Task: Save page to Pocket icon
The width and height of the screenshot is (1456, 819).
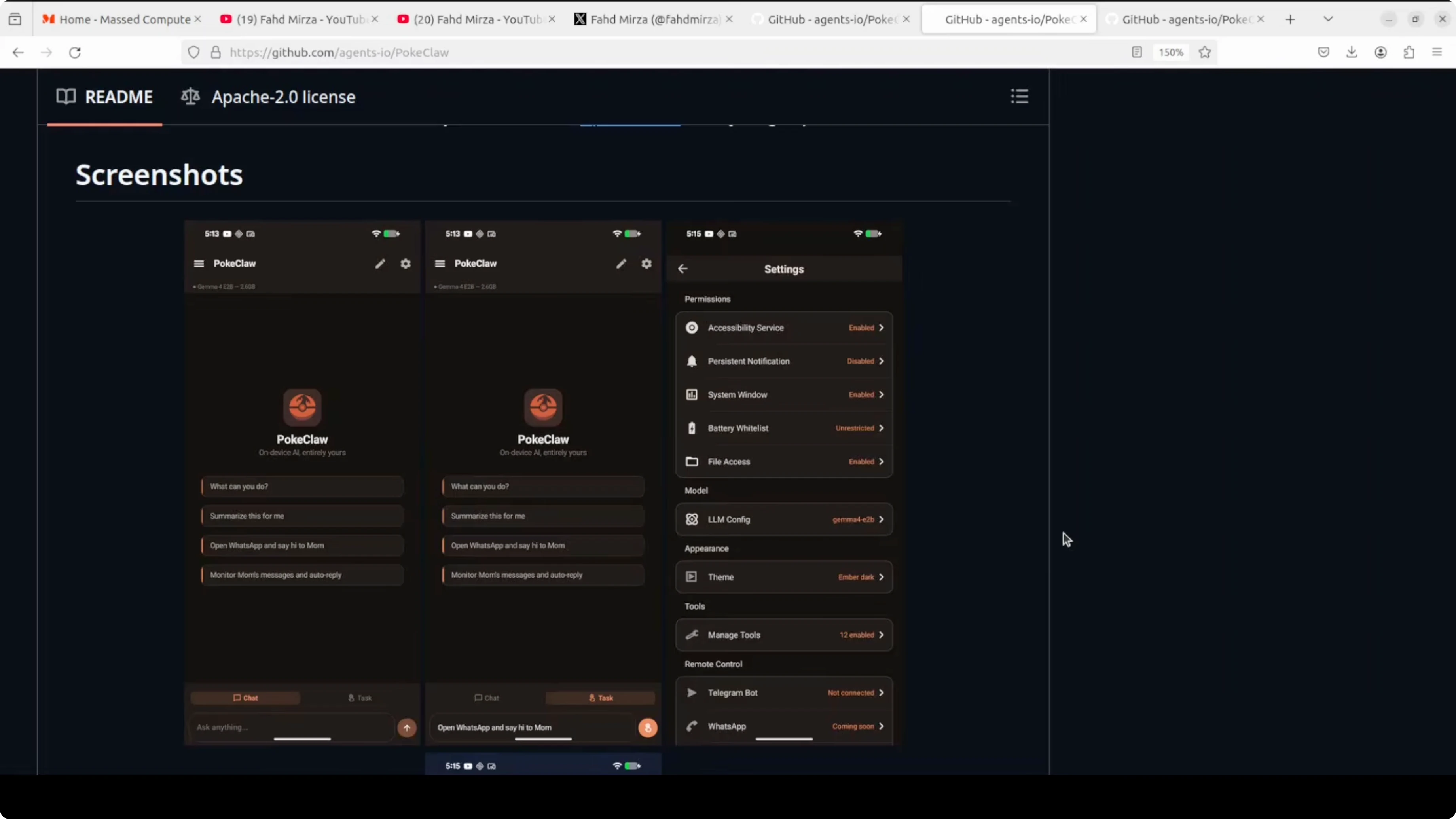Action: 1323,53
